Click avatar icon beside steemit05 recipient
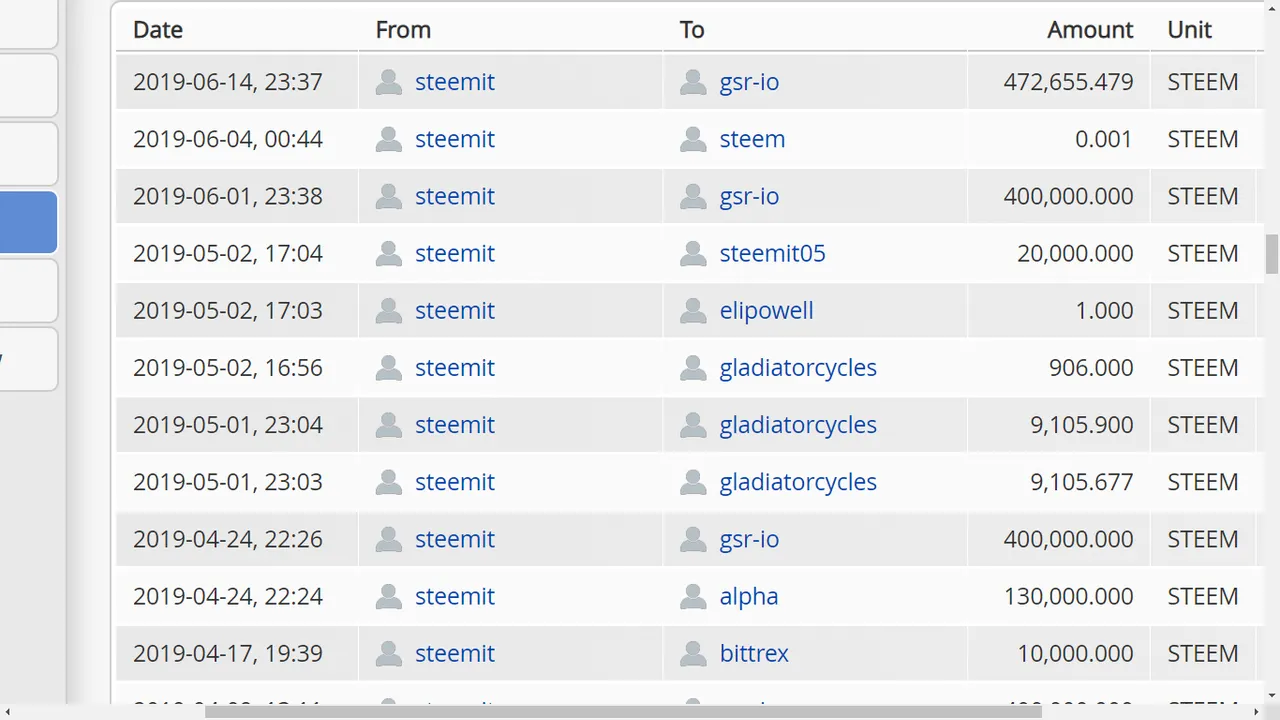The height and width of the screenshot is (720, 1280). point(693,253)
